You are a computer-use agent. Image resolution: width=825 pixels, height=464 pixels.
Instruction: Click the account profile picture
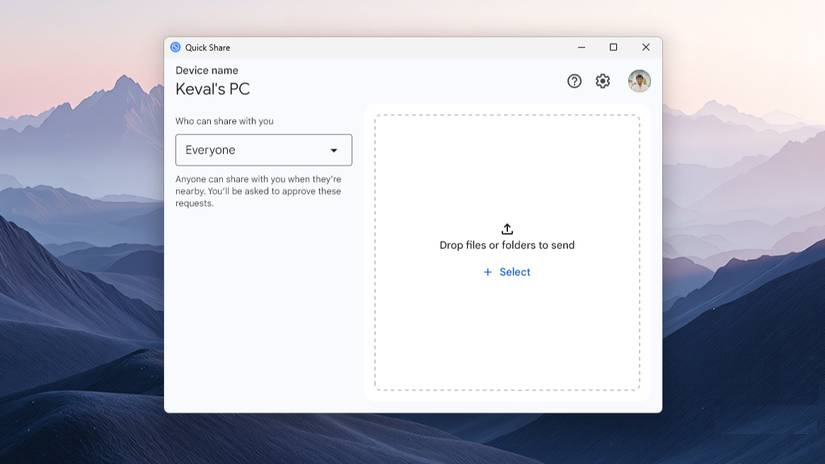[x=639, y=81]
